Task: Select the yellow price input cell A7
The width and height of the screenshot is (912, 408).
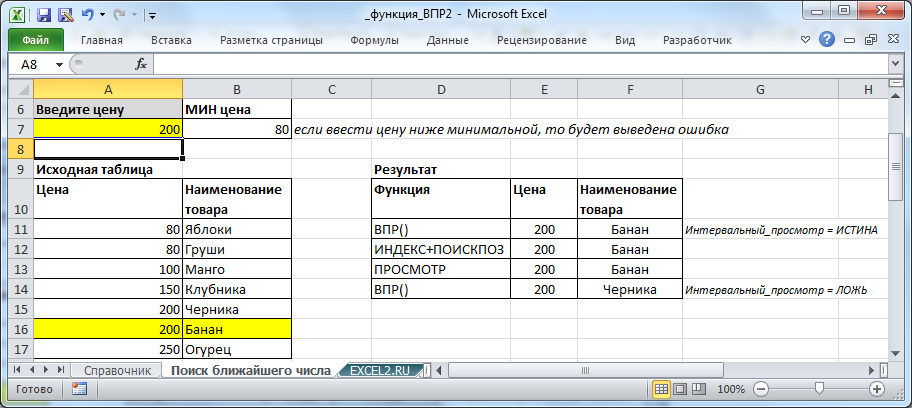Action: (108, 129)
